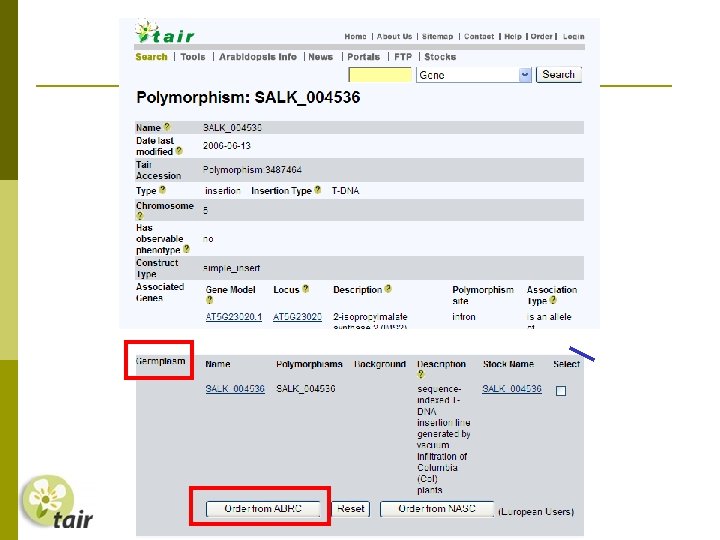
Task: Open SALK_004536 germplasm name link
Action: [x=235, y=389]
